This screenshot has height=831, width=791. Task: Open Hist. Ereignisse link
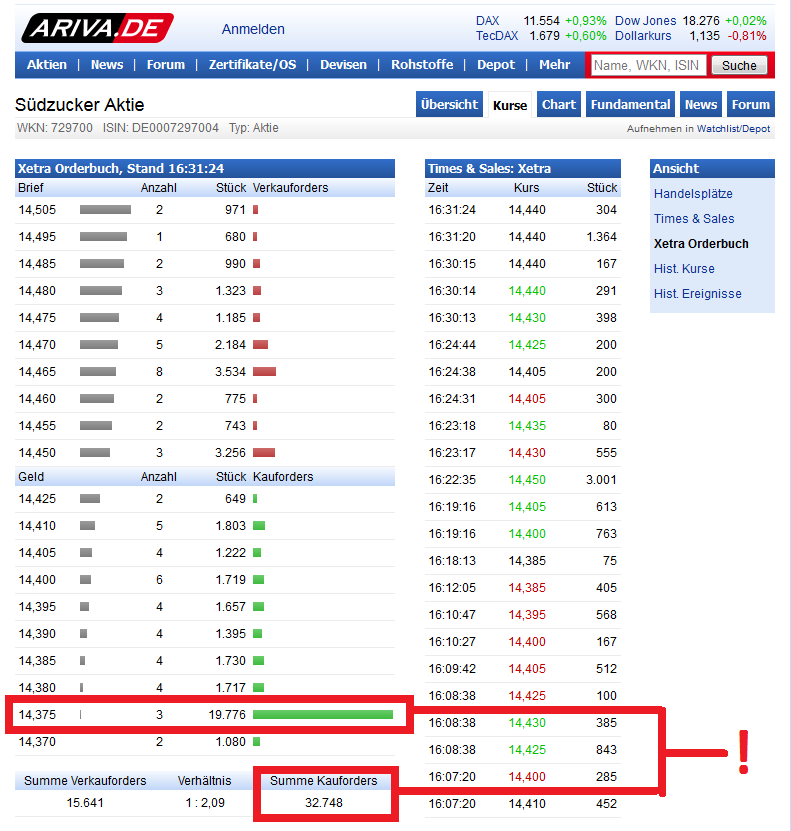pyautogui.click(x=697, y=294)
